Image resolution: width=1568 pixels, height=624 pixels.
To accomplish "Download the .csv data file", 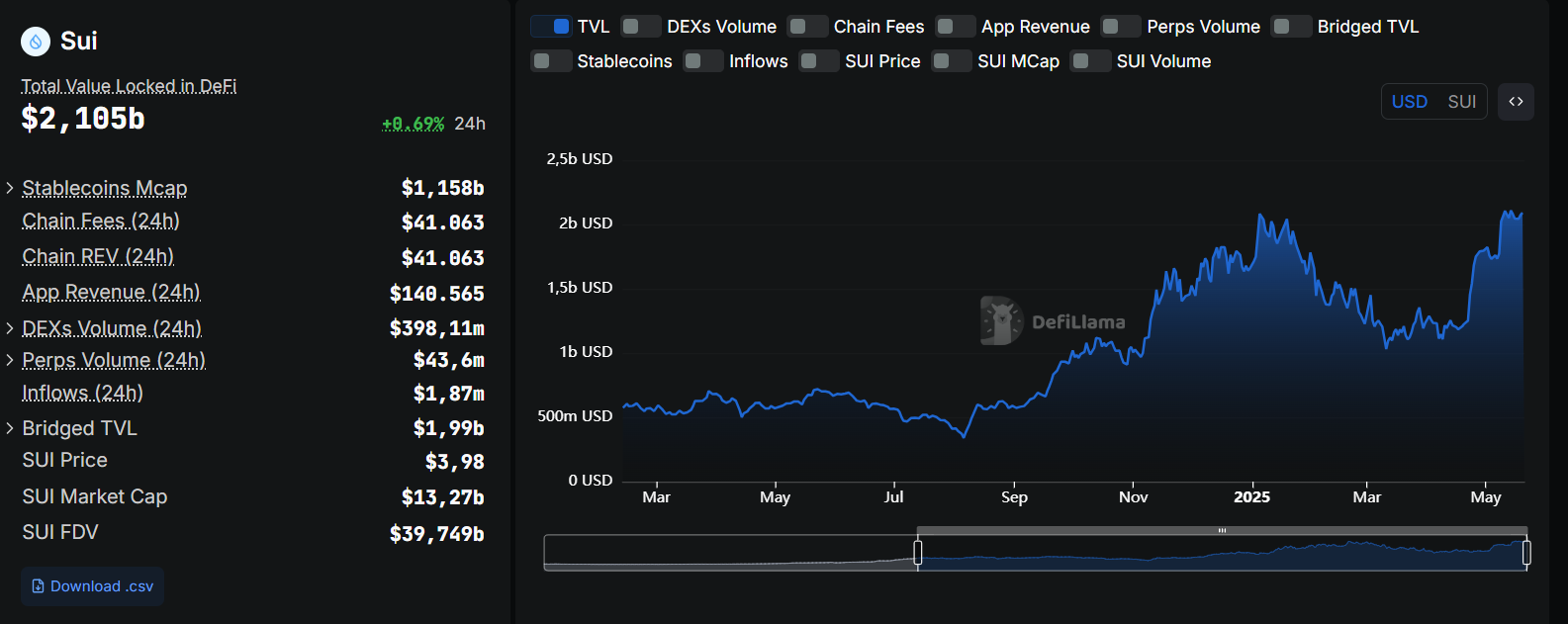I will (x=92, y=586).
